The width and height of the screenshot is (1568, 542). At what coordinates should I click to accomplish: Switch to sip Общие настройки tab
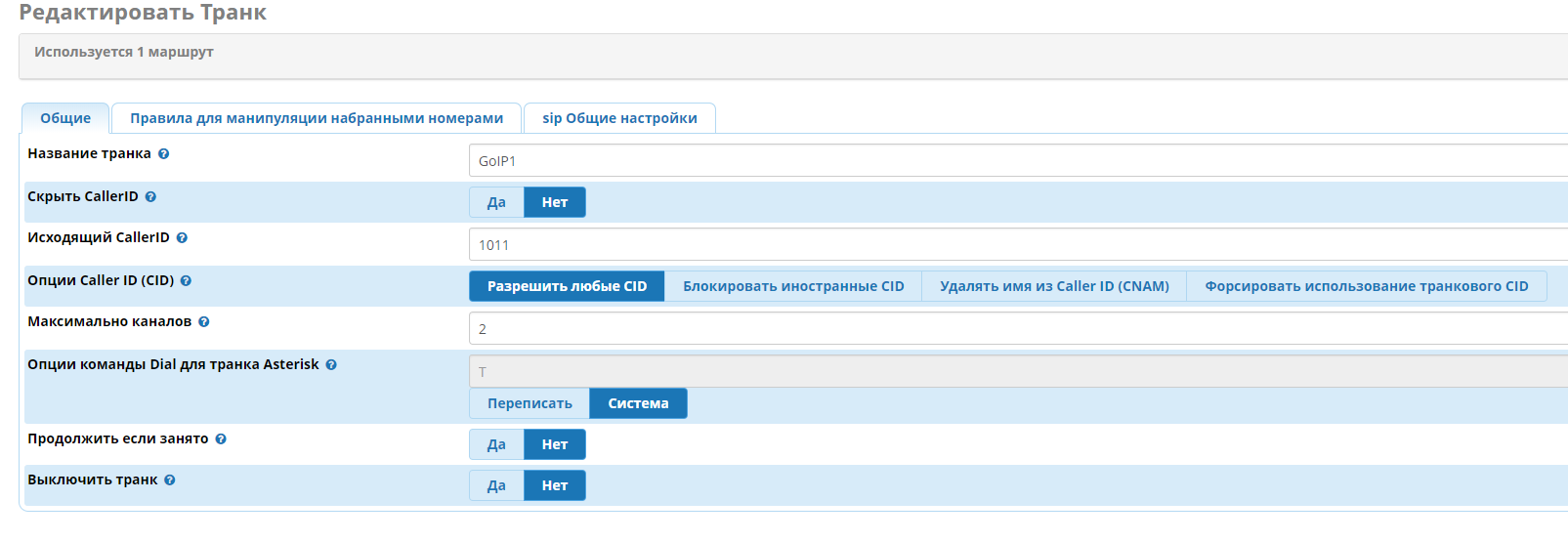pyautogui.click(x=619, y=118)
